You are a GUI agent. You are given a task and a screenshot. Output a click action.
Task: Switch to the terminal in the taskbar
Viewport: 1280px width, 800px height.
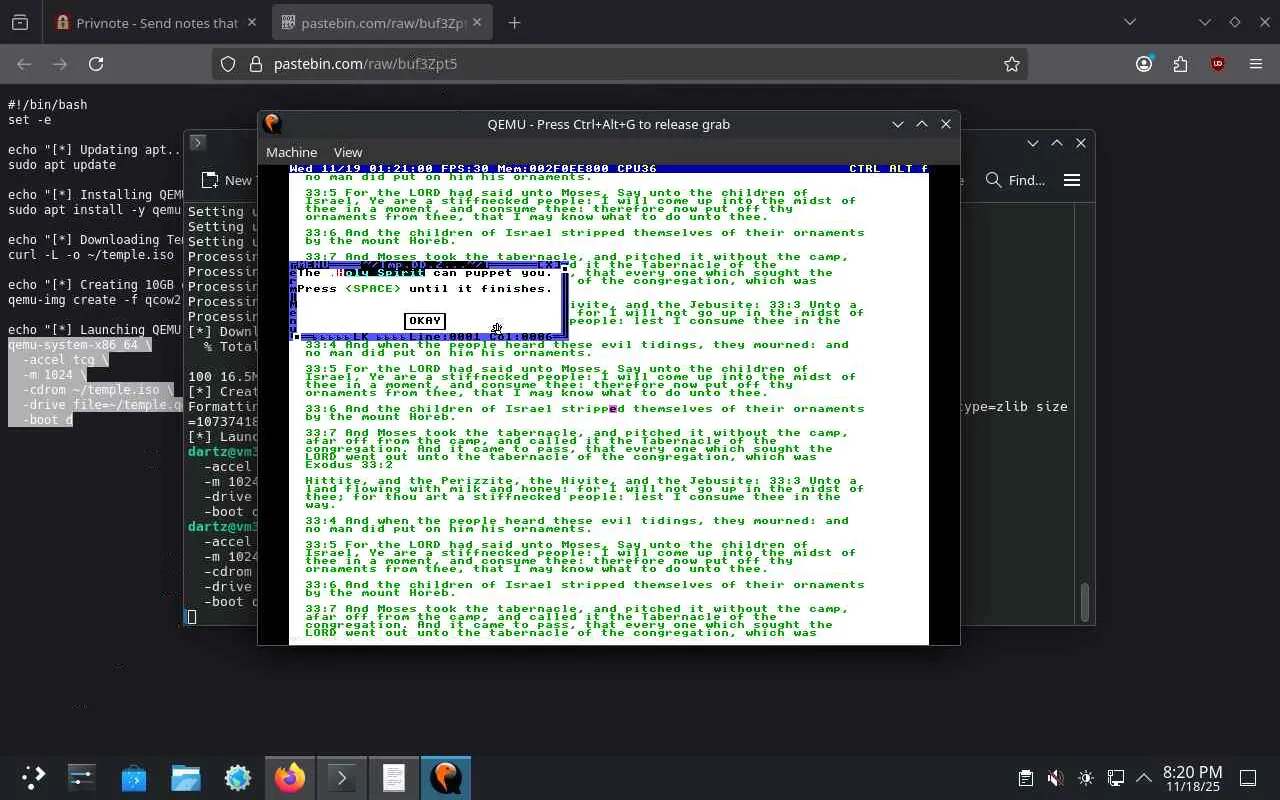(x=342, y=777)
